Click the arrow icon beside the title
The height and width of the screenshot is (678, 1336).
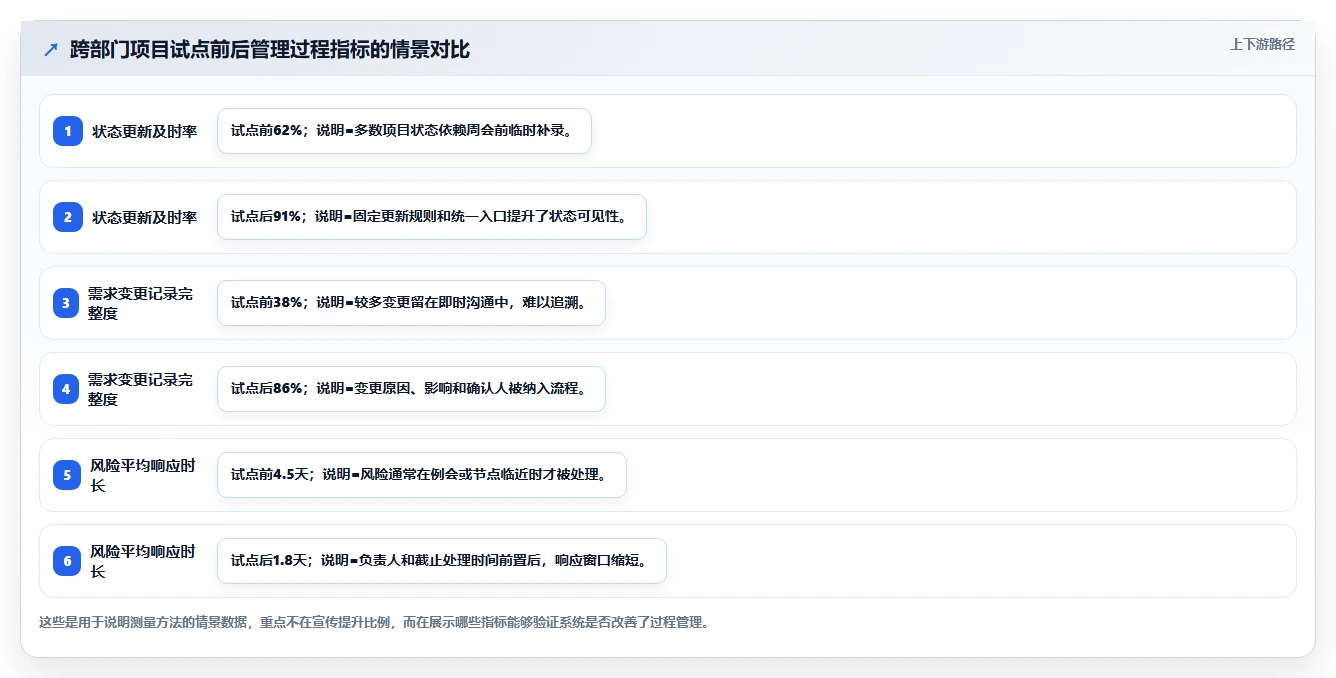(51, 50)
